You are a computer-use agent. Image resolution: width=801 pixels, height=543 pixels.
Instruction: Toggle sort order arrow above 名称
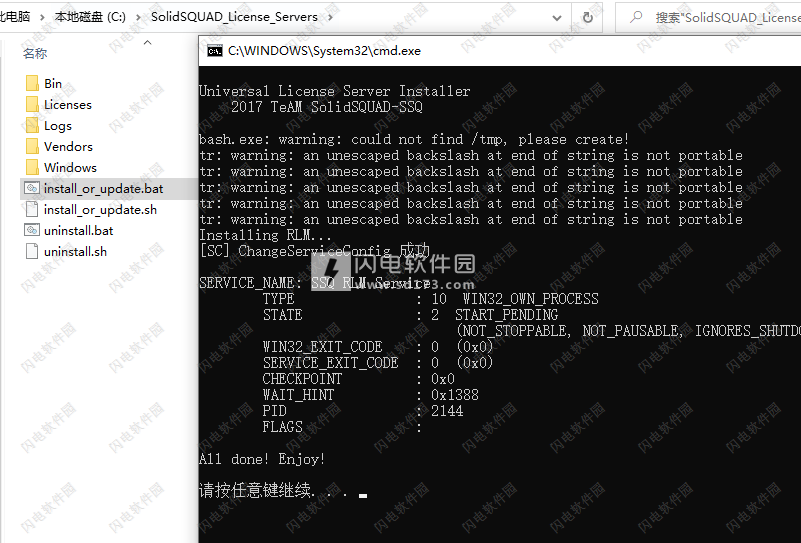tap(148, 42)
